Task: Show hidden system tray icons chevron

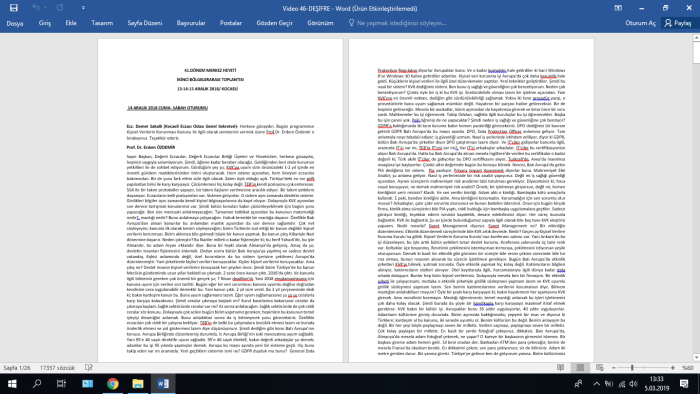Action: [596, 384]
